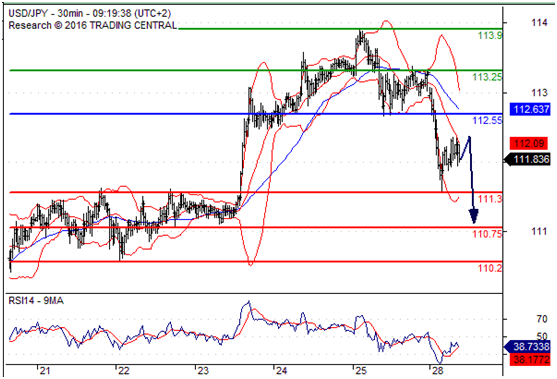The width and height of the screenshot is (557, 379).
Task: Click the 25 date marker on time axis
Action: point(359,371)
